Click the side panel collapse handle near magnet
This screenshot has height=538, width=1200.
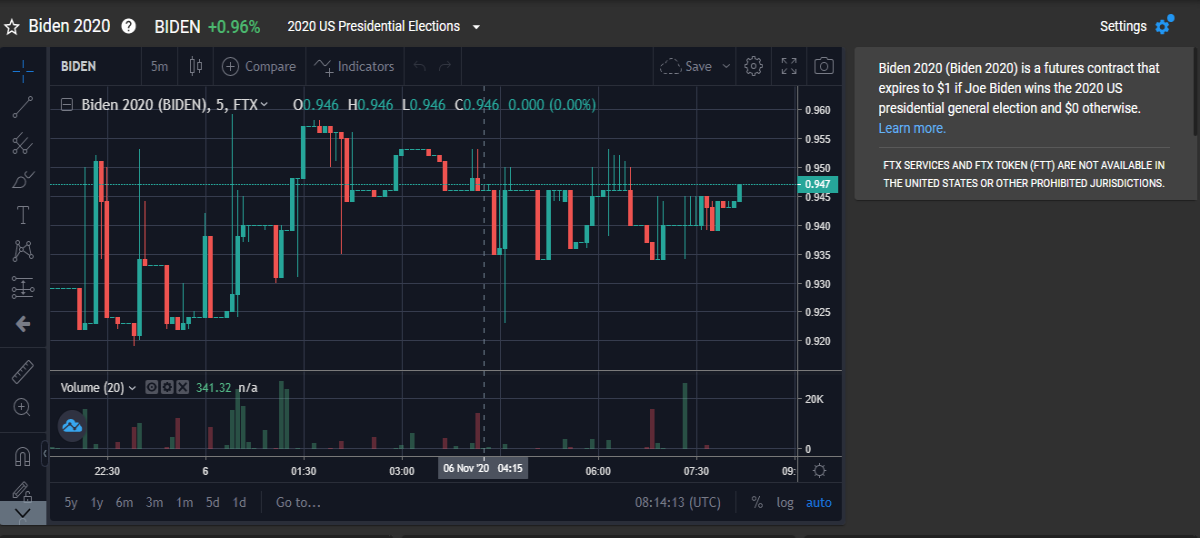coord(44,455)
